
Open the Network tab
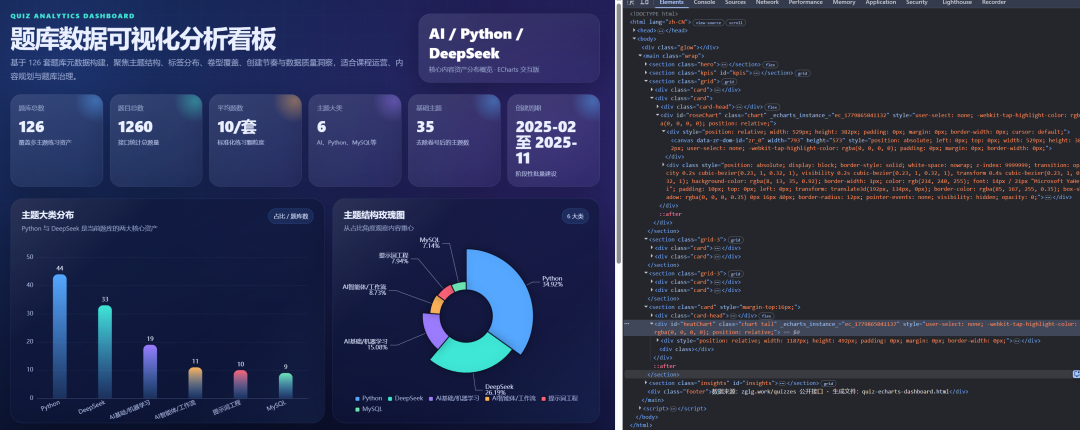[767, 3]
